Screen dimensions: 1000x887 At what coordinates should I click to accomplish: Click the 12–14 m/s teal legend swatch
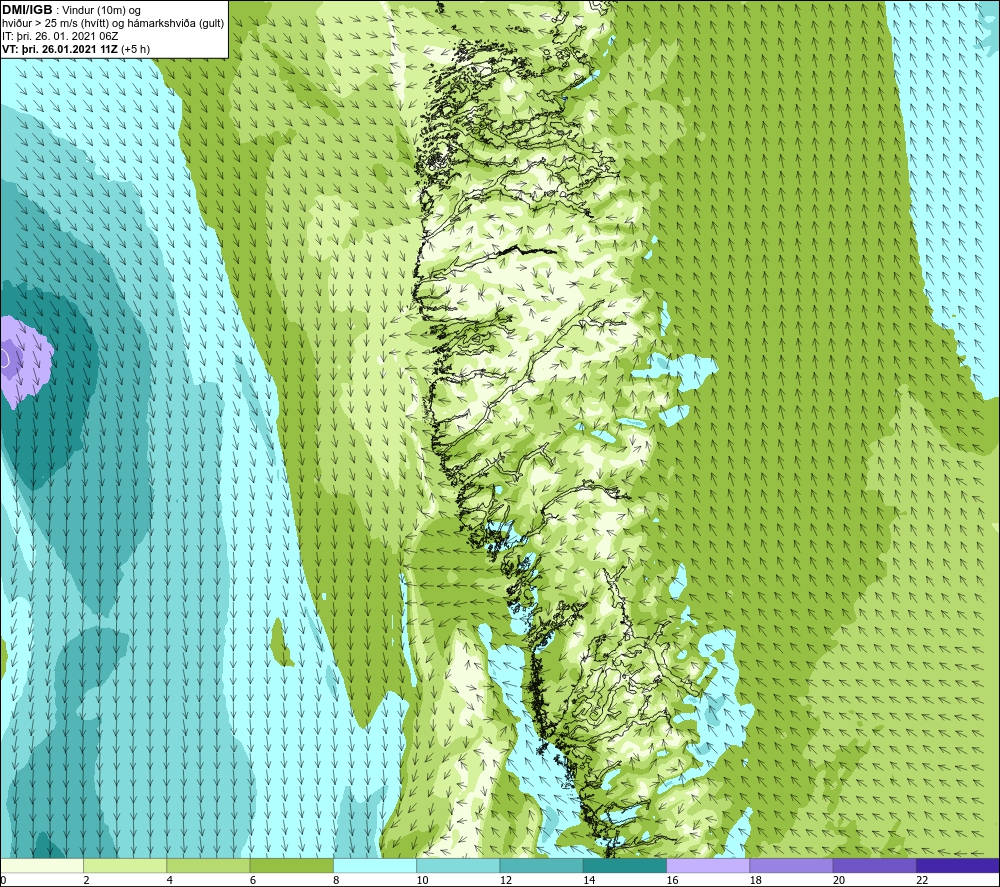541,865
